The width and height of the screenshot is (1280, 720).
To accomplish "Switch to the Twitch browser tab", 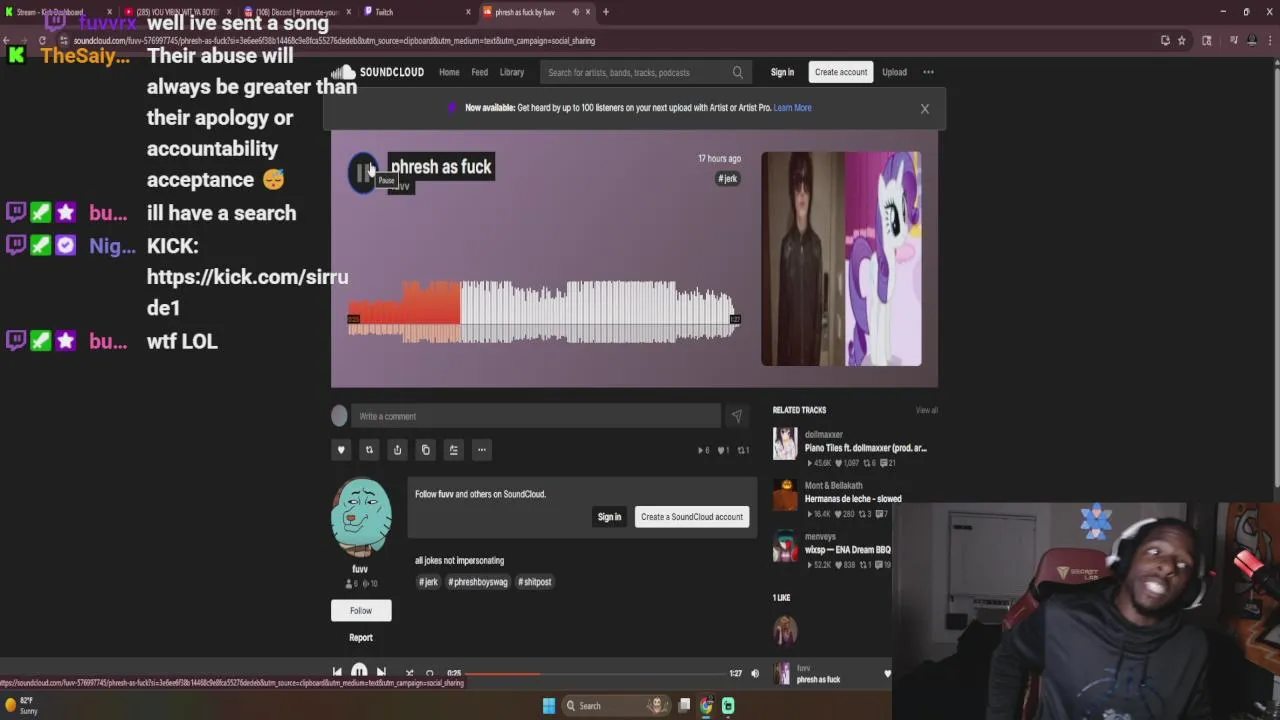I will (415, 12).
